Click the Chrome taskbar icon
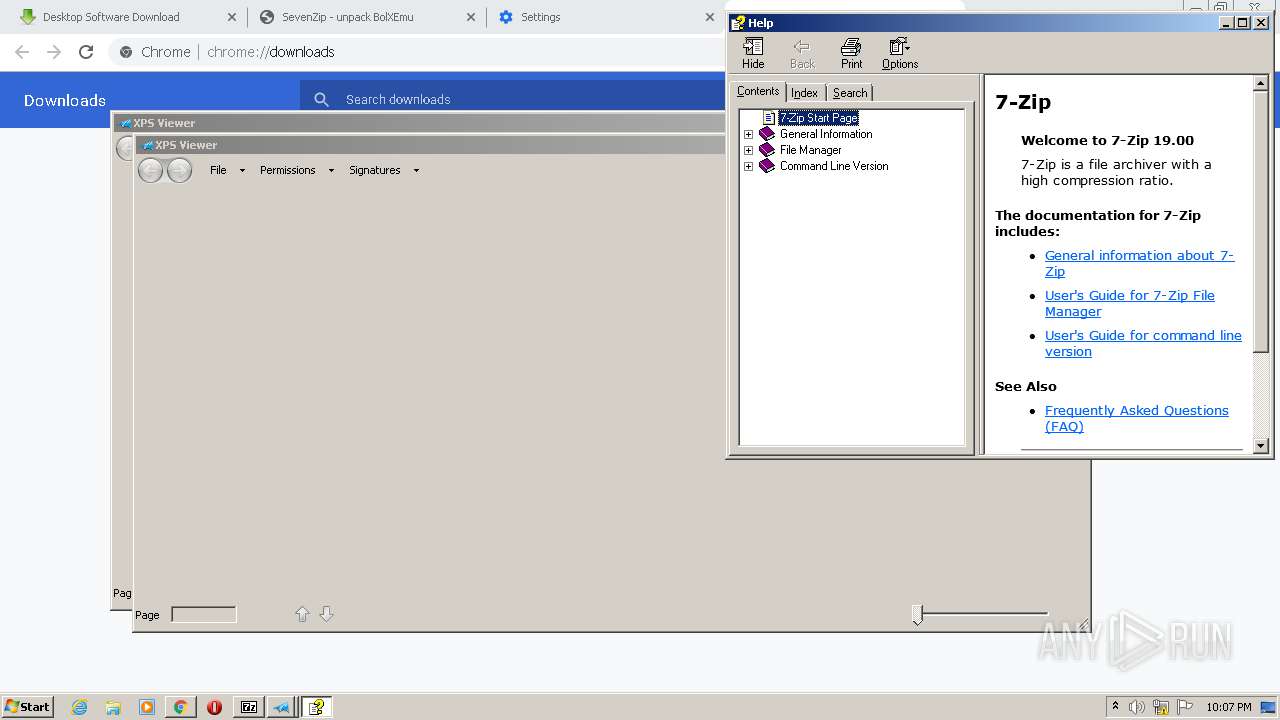The height and width of the screenshot is (720, 1280). 180,707
